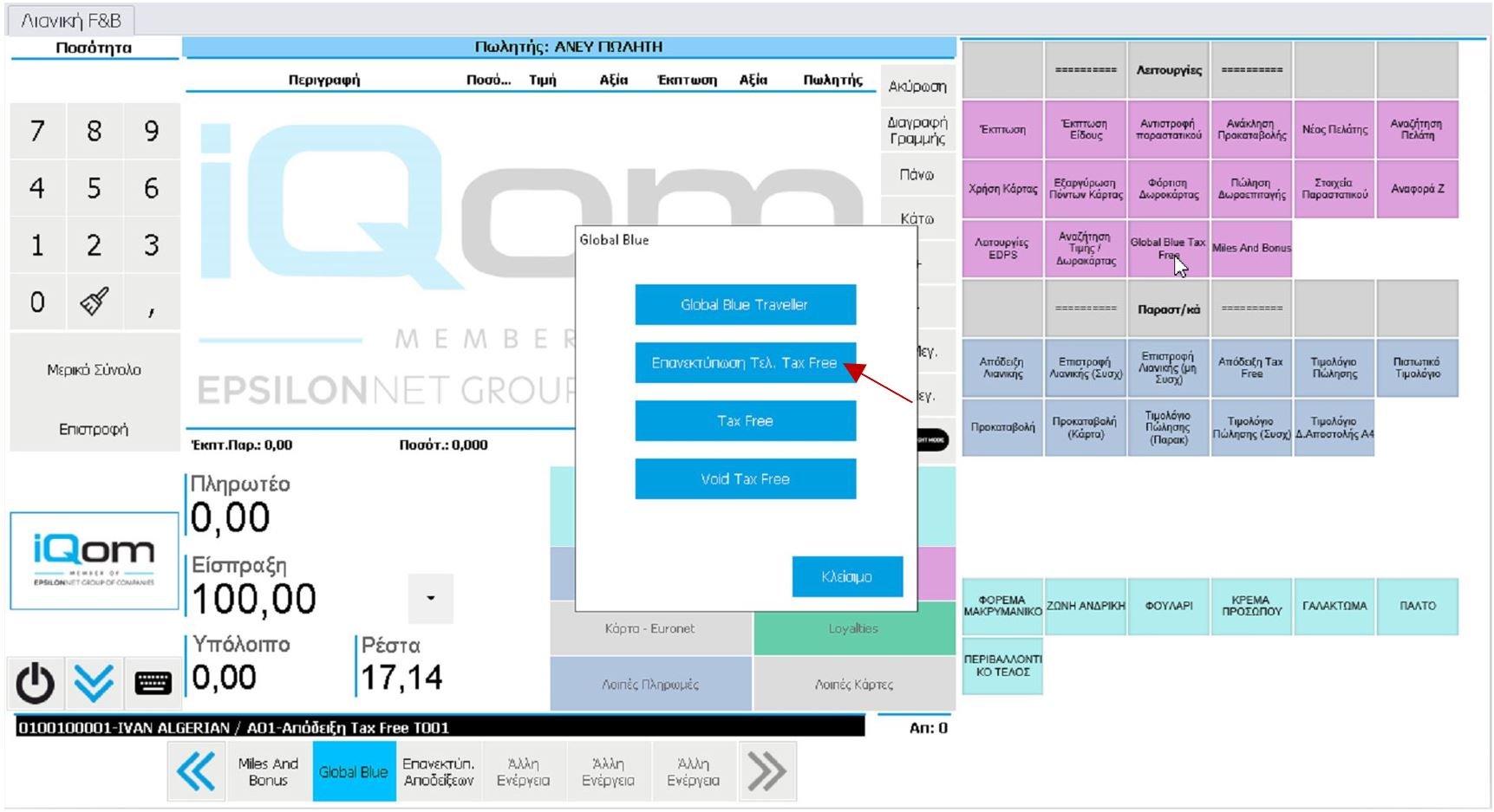
Task: Close the dialog with the Κλείσιμο button
Action: click(x=846, y=576)
